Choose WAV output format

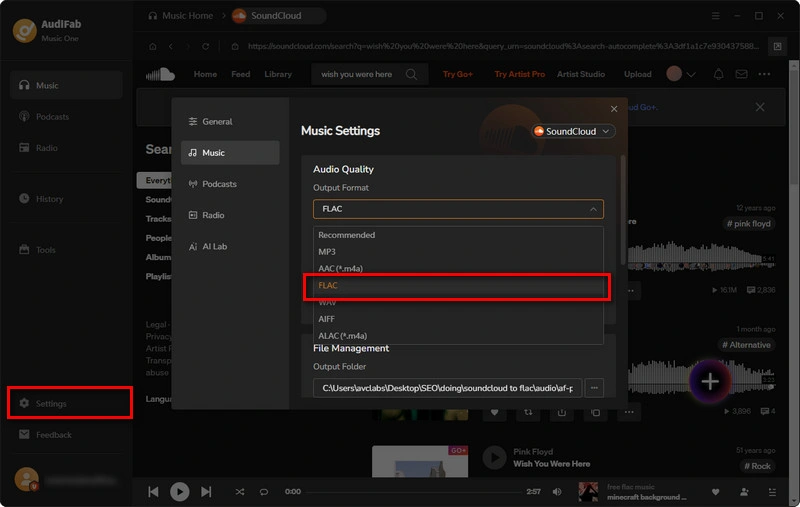click(x=458, y=303)
